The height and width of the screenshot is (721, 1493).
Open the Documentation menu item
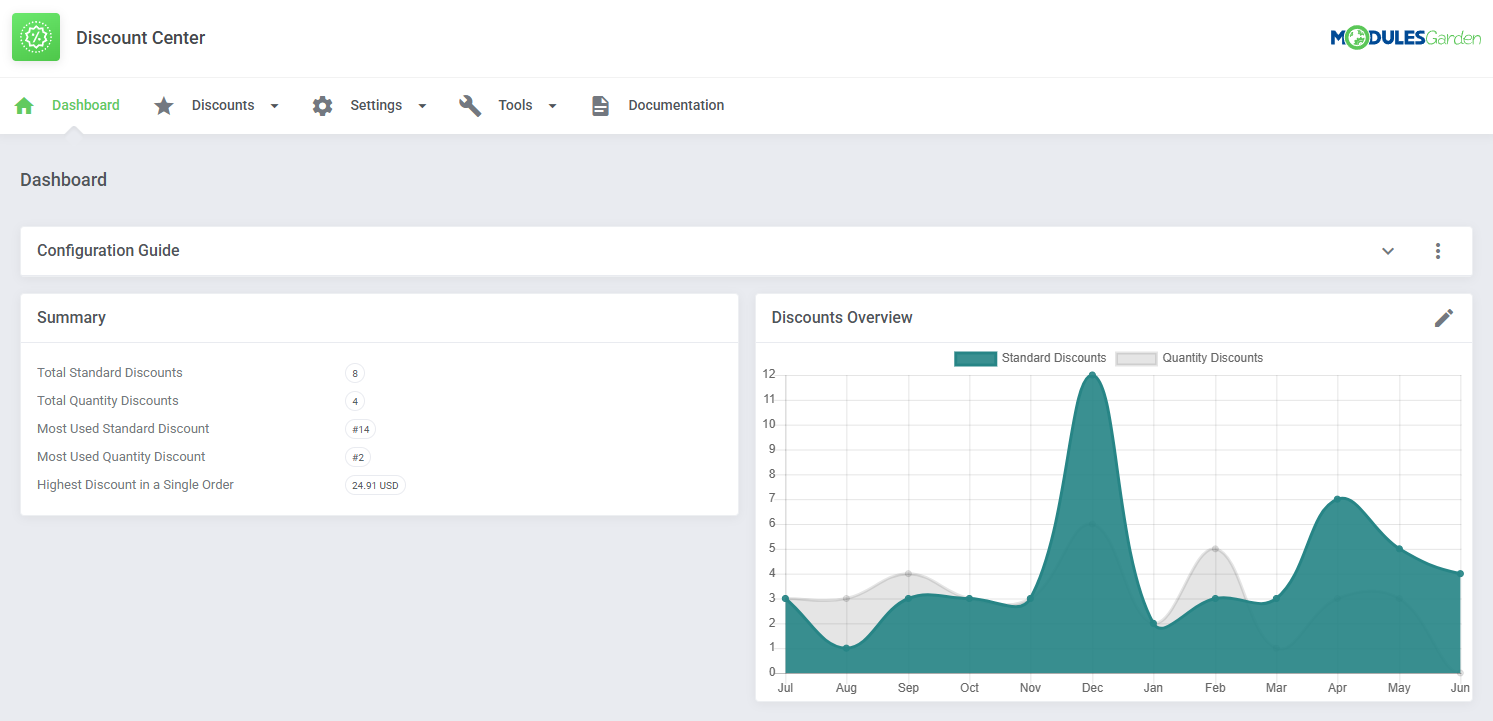click(676, 105)
